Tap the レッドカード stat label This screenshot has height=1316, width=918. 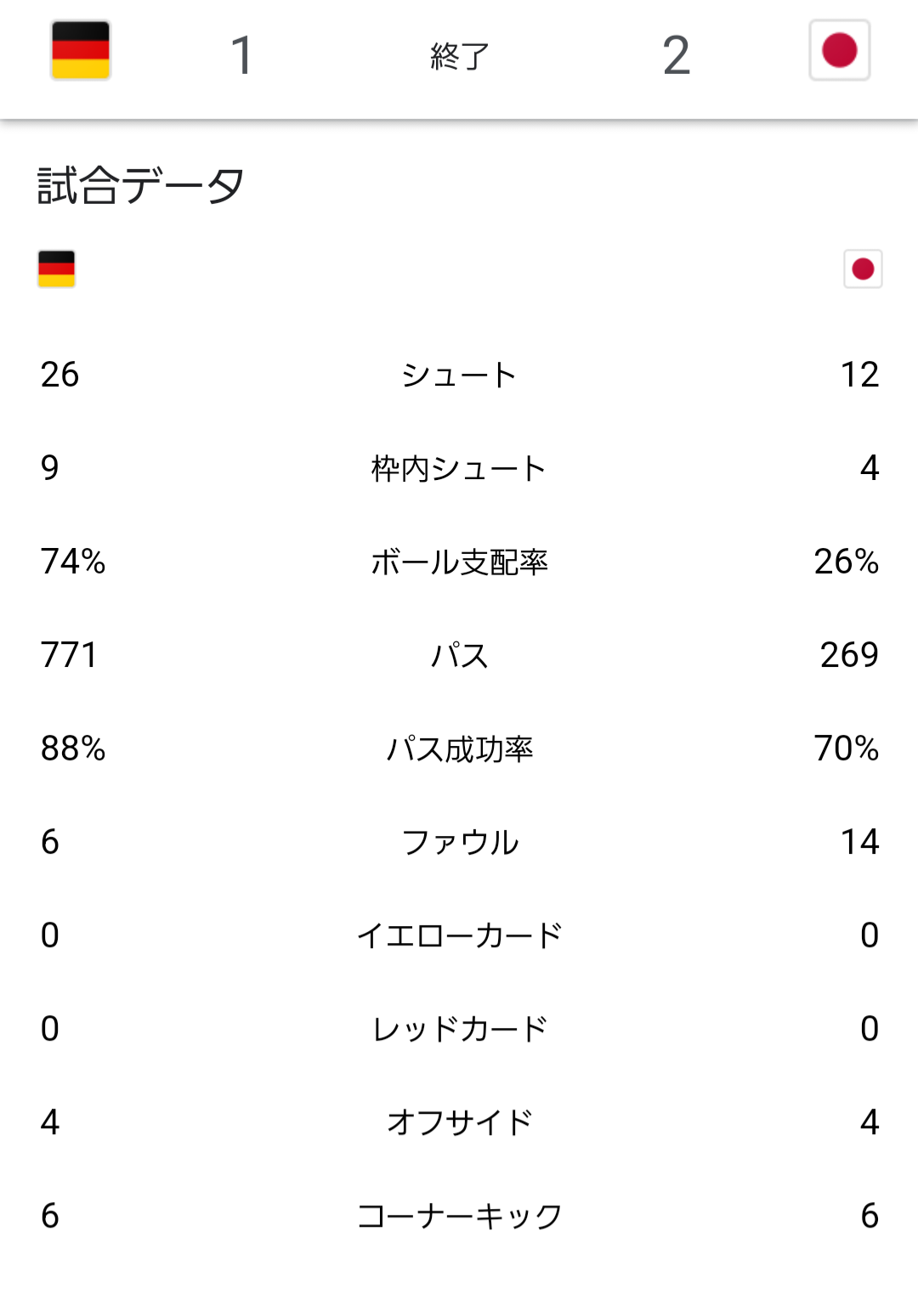point(459,1029)
